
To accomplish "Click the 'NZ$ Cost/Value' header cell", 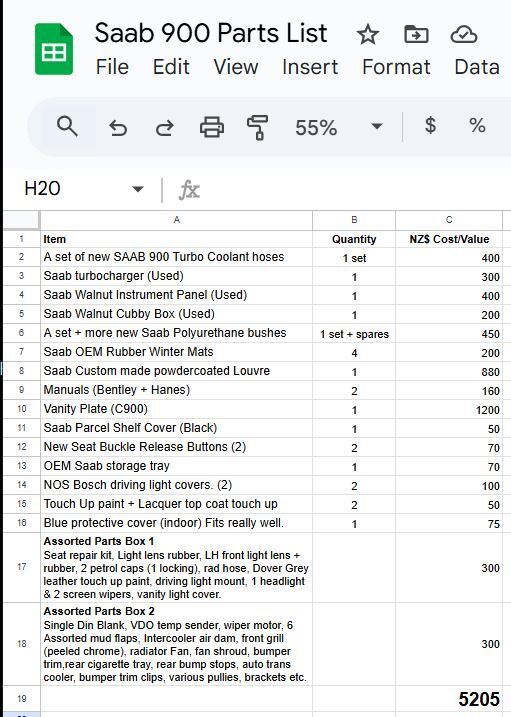I will [449, 239].
